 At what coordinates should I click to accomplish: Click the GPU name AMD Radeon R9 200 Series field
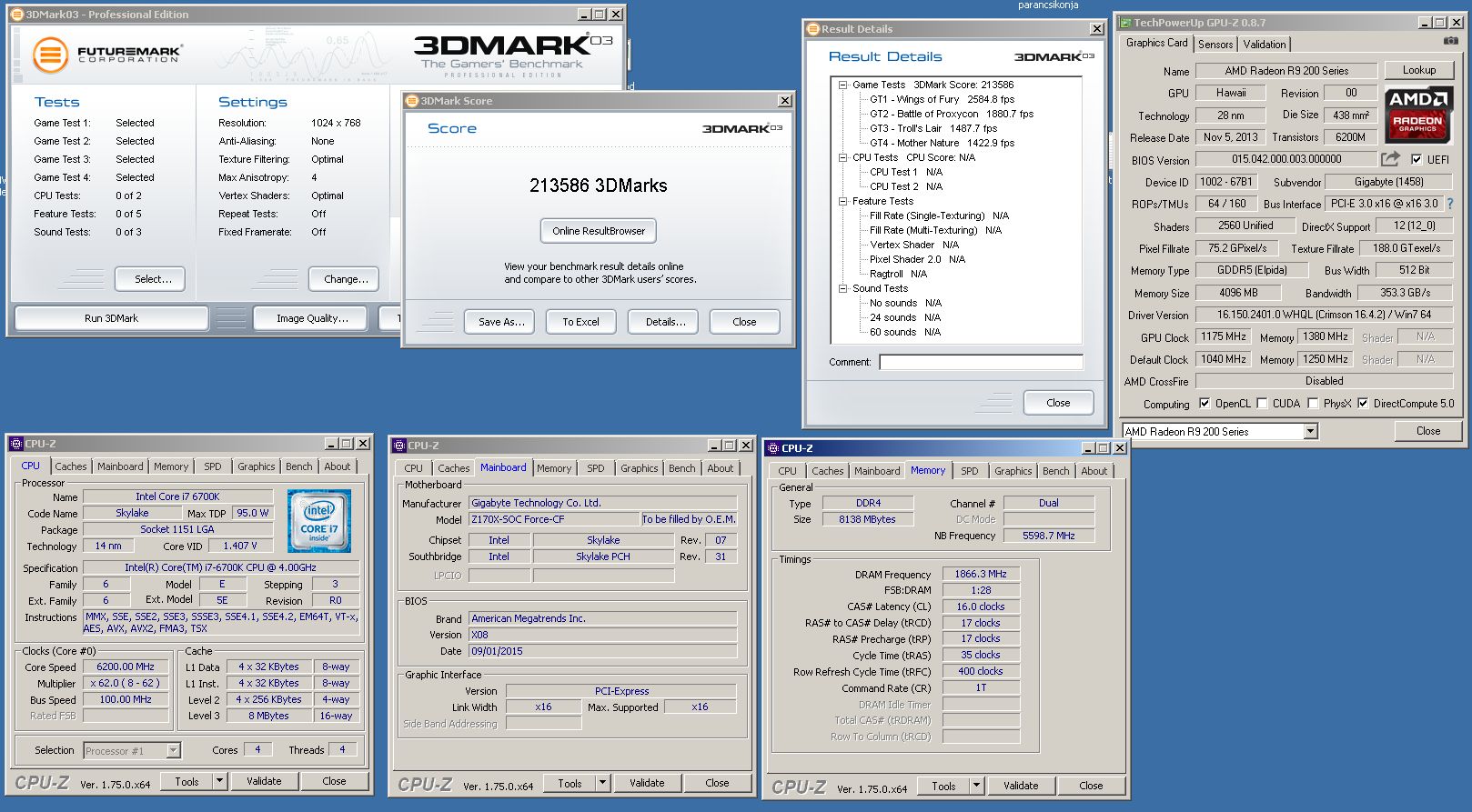coord(1286,70)
